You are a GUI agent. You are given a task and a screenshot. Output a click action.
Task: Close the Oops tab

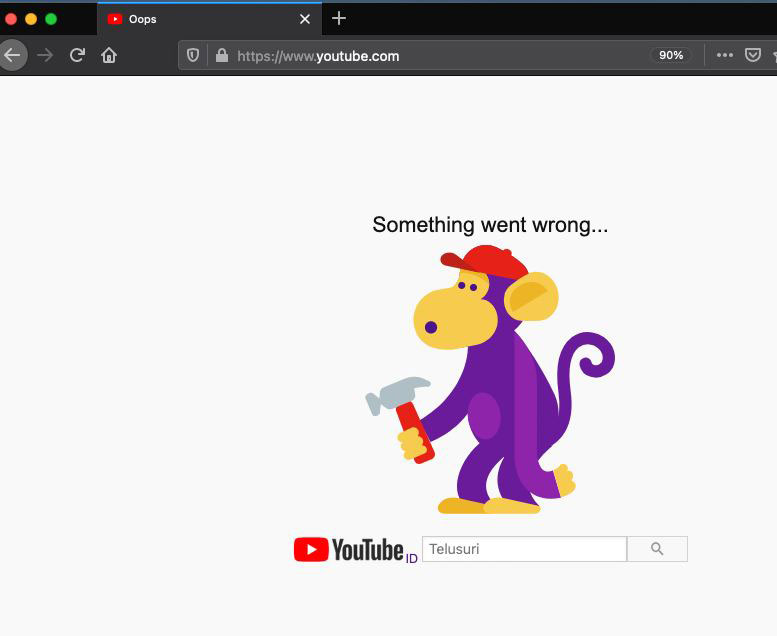[305, 19]
